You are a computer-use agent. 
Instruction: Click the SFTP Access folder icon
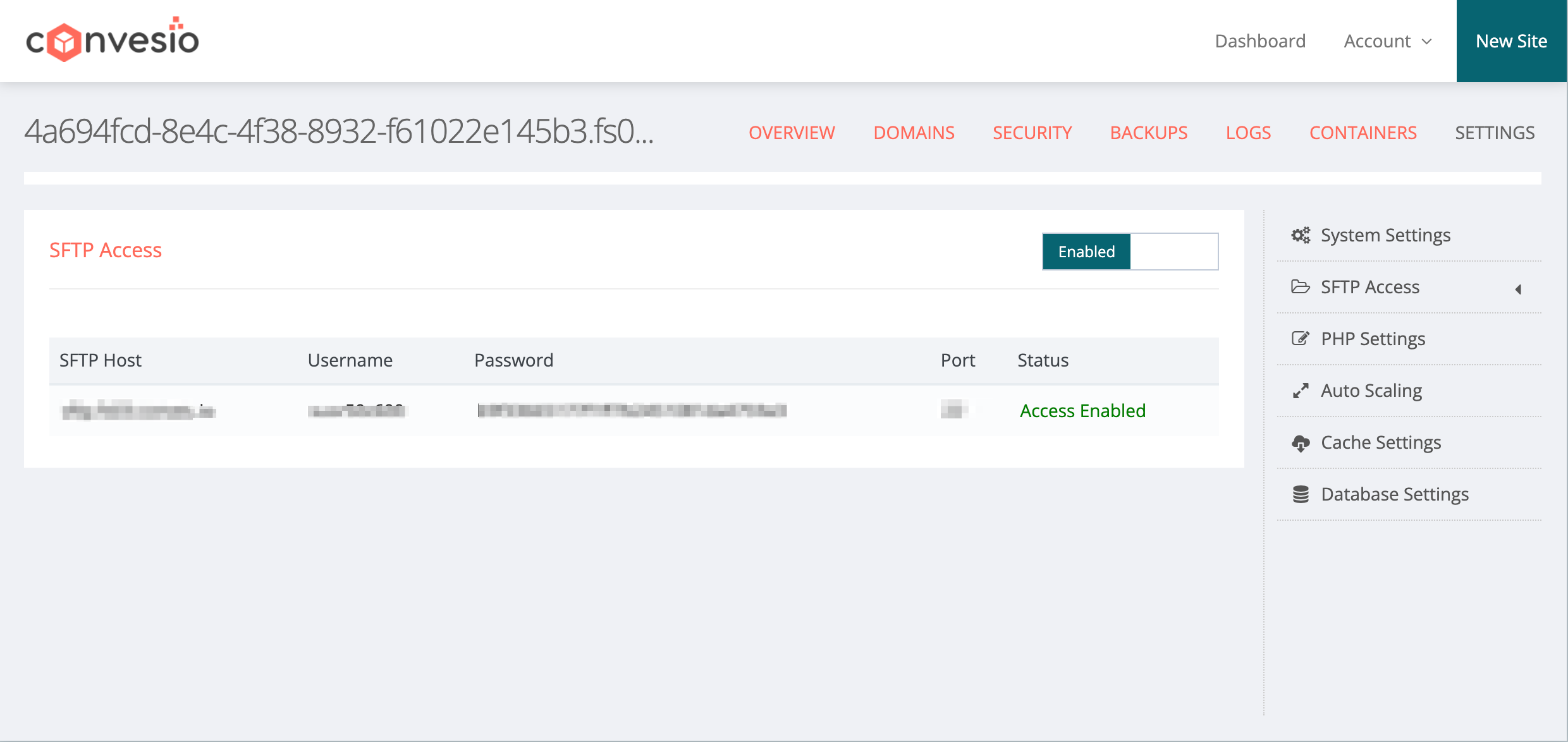pos(1300,287)
